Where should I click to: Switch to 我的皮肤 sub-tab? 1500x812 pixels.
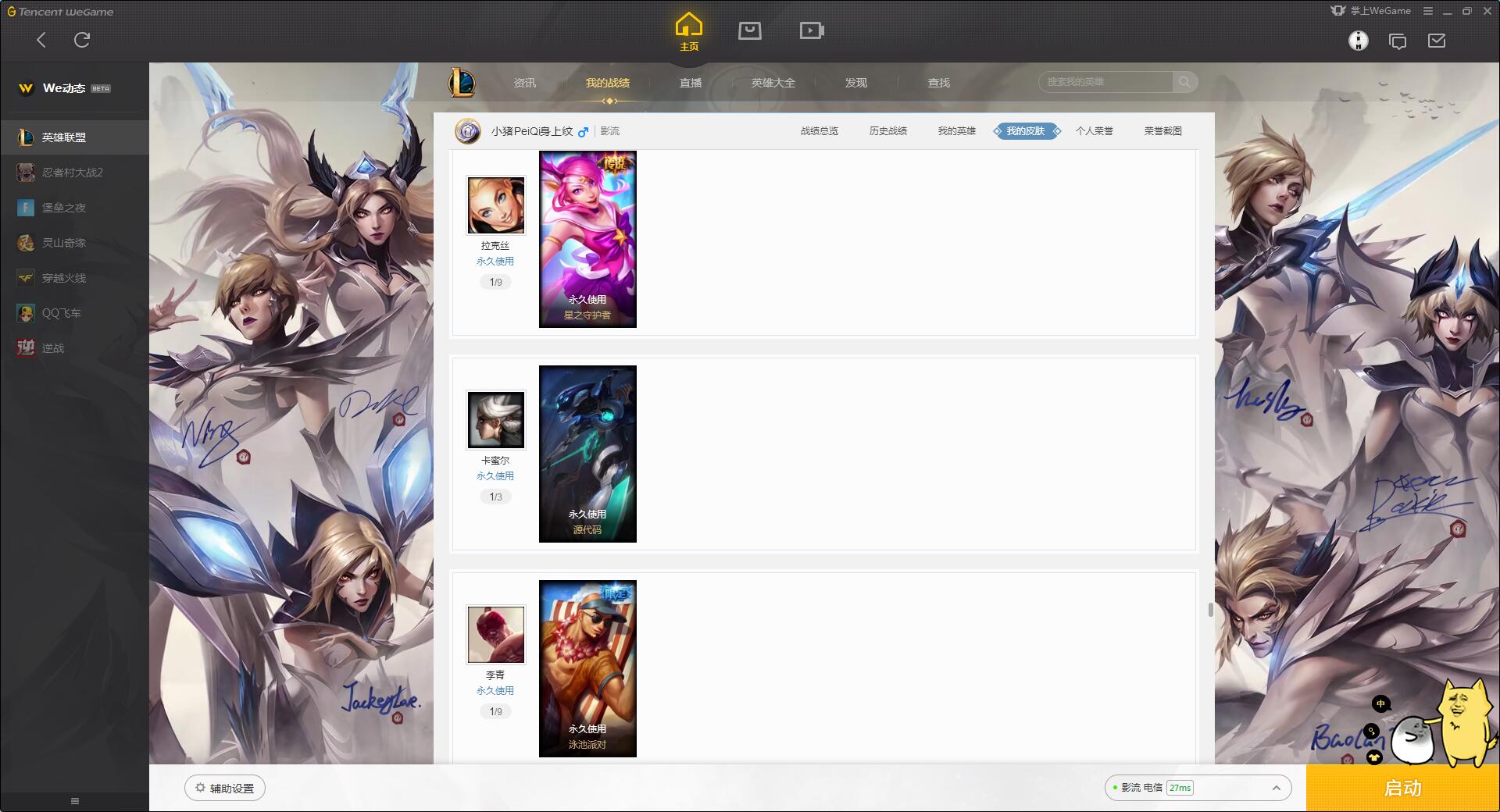coord(1026,131)
